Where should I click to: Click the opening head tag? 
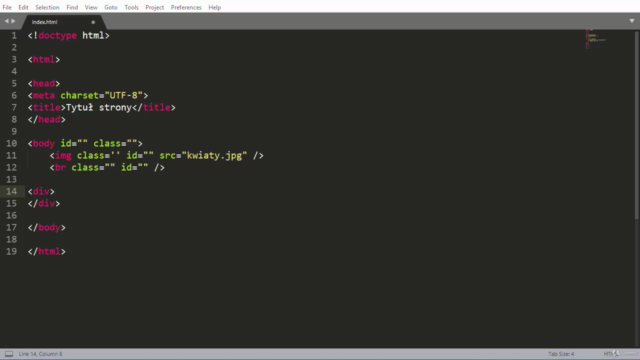coord(44,84)
